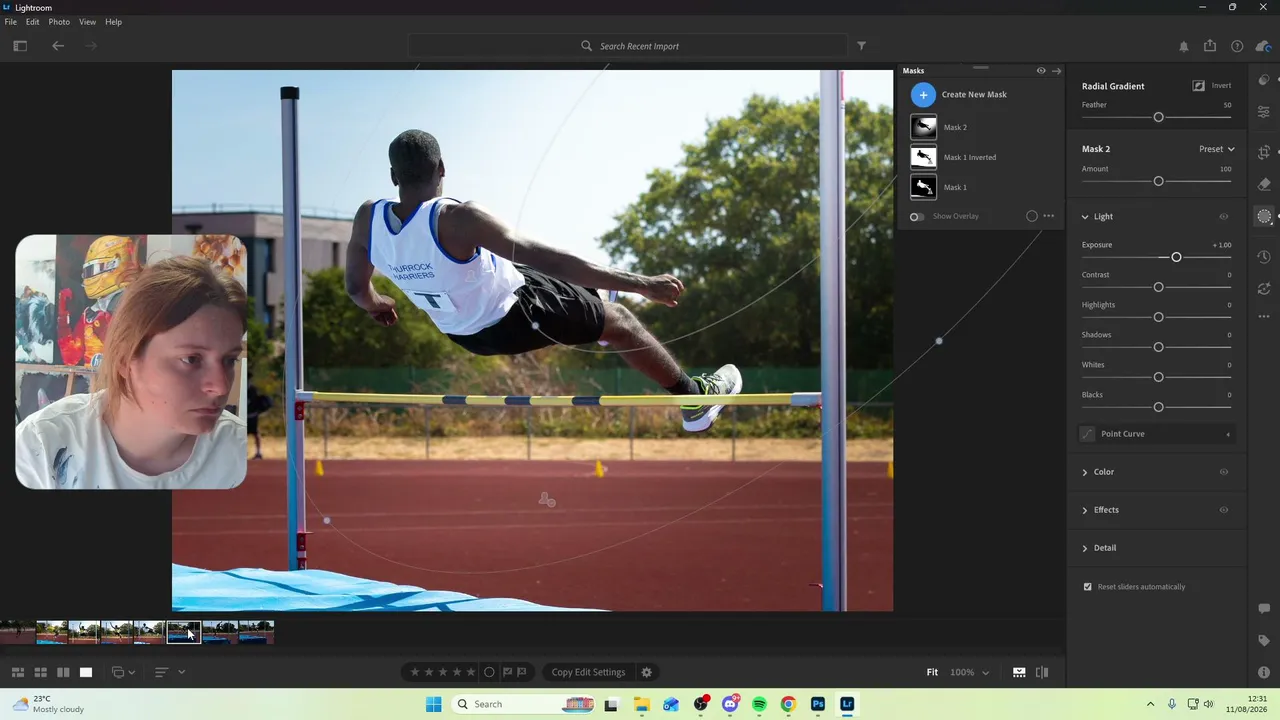1280x720 pixels.
Task: Adjust the Contrast slider handle
Action: (1158, 287)
